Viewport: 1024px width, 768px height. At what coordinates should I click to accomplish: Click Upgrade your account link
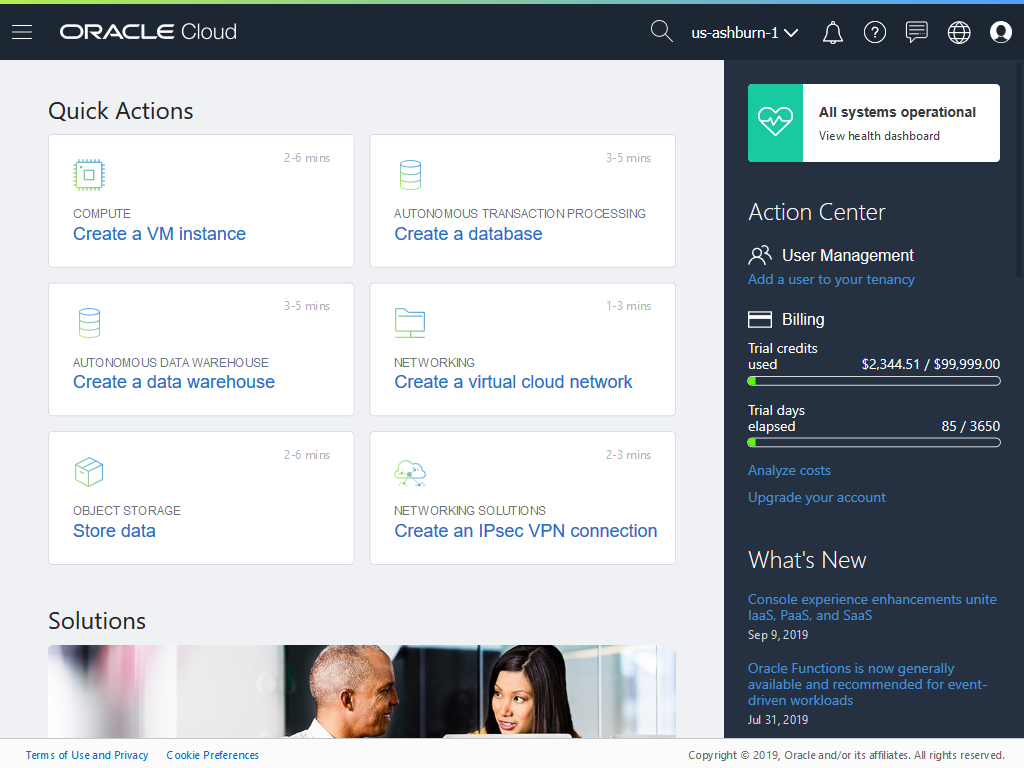[x=817, y=498]
